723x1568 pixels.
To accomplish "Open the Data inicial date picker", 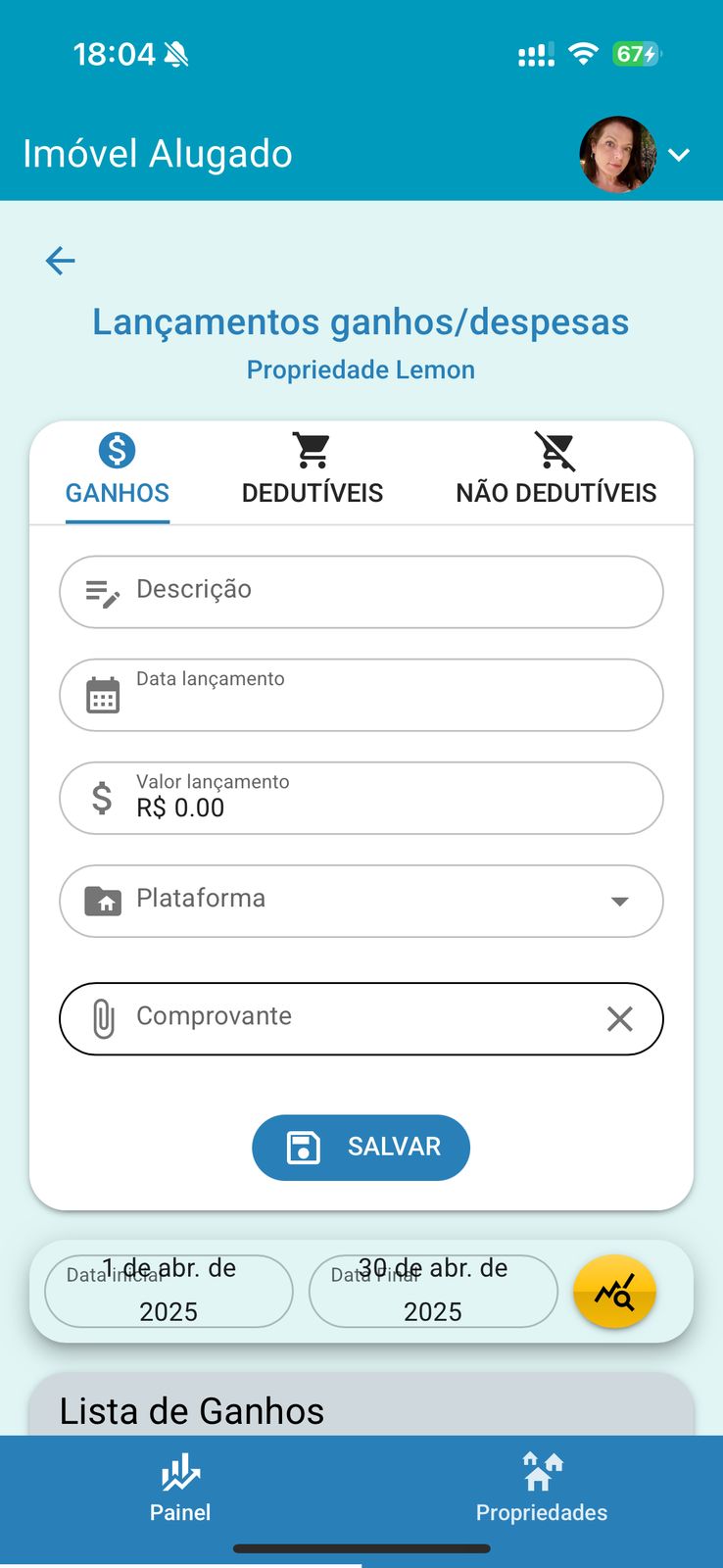I will pos(169,1292).
